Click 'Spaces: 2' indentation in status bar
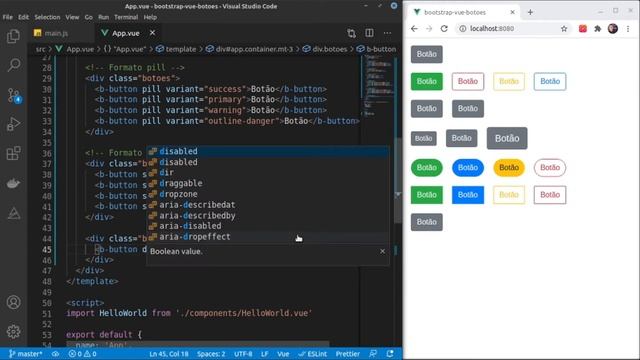Viewport: 640px width, 360px height. pos(211,354)
